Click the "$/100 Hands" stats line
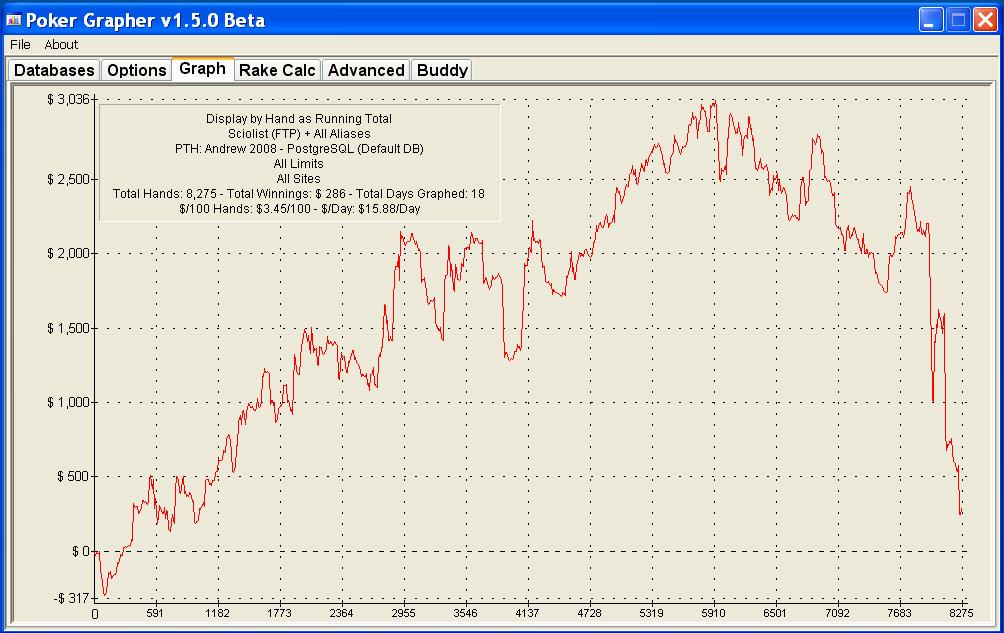 [299, 208]
